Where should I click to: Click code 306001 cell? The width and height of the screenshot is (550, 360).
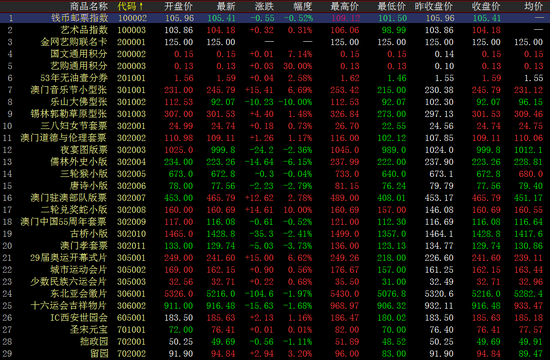click(131, 294)
